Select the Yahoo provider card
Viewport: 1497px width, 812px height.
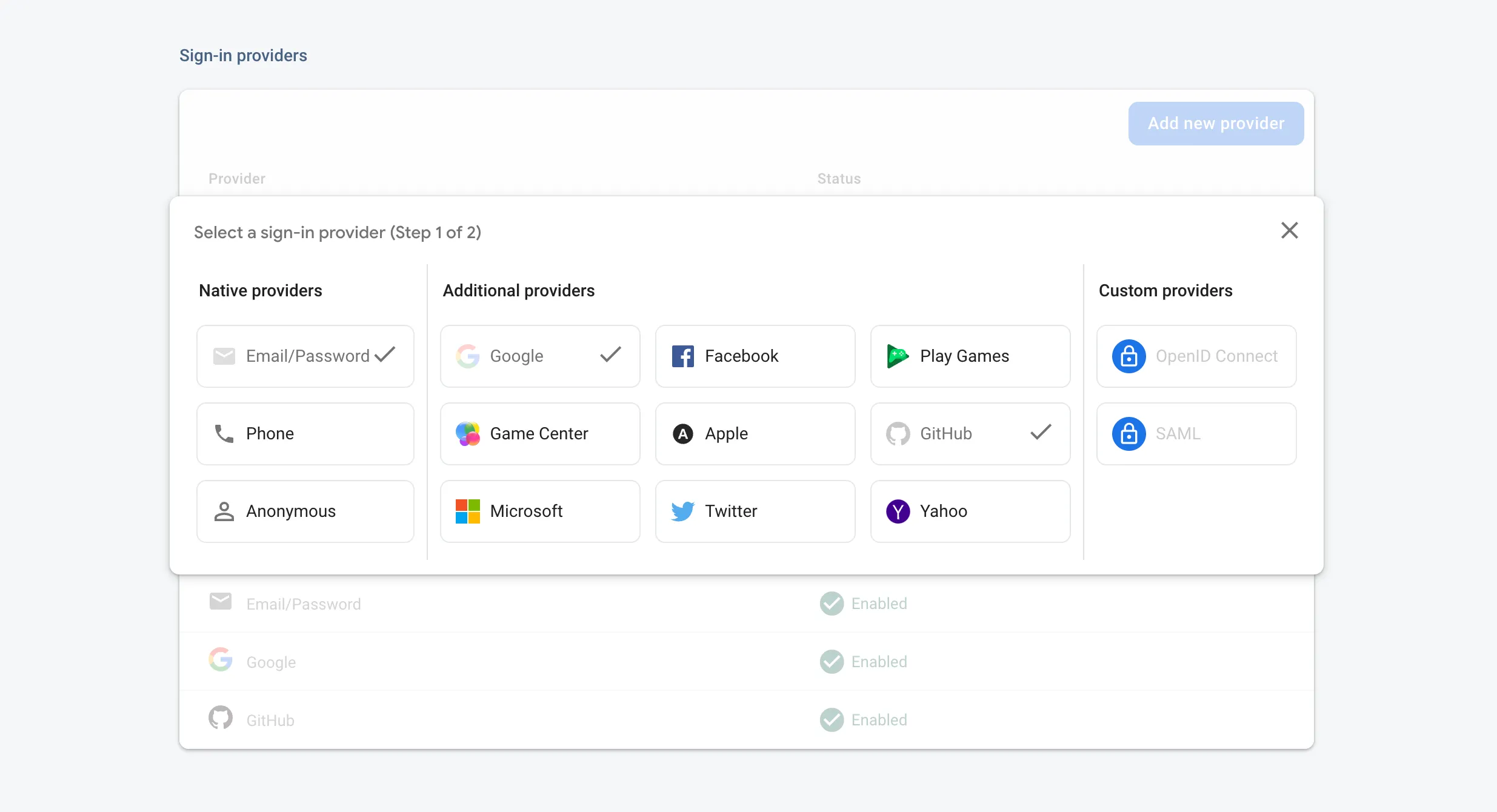pos(970,511)
